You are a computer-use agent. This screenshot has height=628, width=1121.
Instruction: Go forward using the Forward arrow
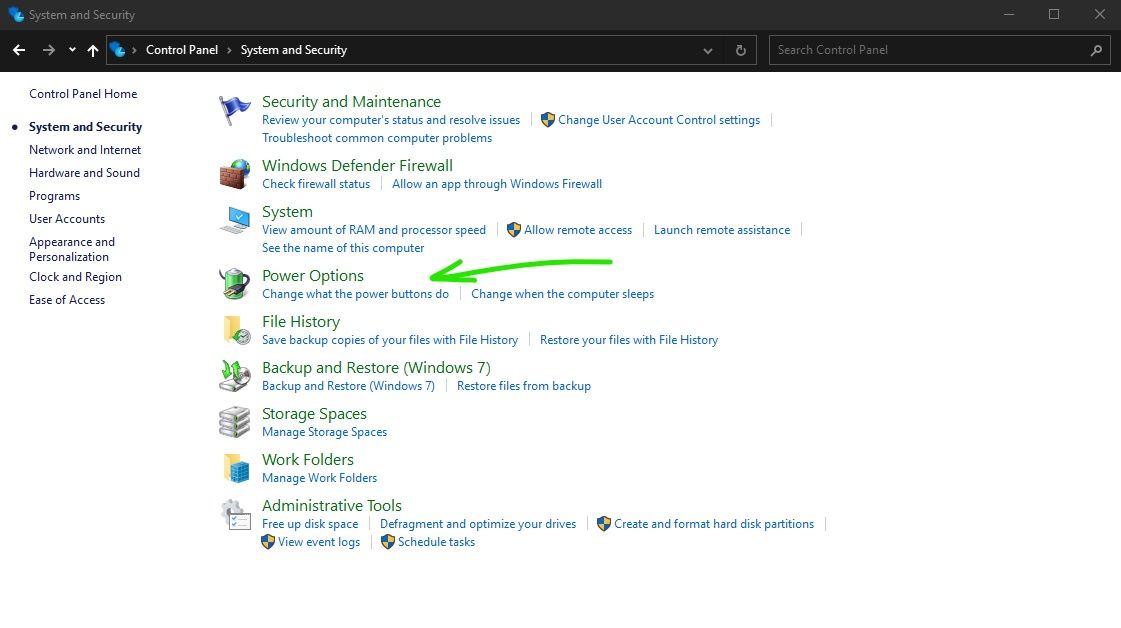pos(49,50)
